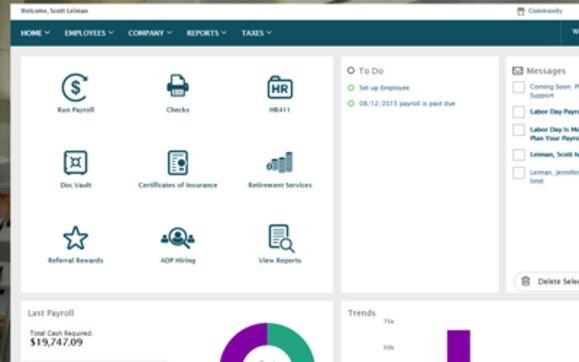Click the Doc Vault label
This screenshot has width=579, height=362.
click(x=76, y=185)
